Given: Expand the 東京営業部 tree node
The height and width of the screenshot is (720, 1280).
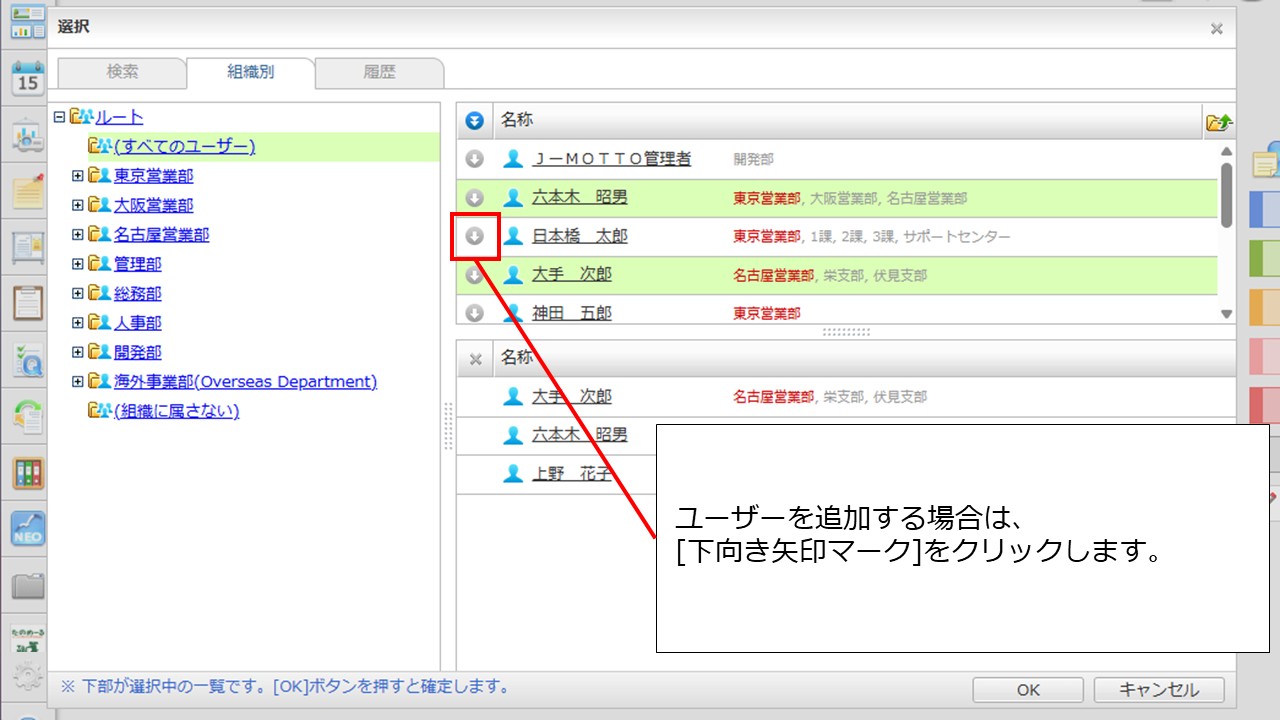Looking at the screenshot, I should click(78, 176).
